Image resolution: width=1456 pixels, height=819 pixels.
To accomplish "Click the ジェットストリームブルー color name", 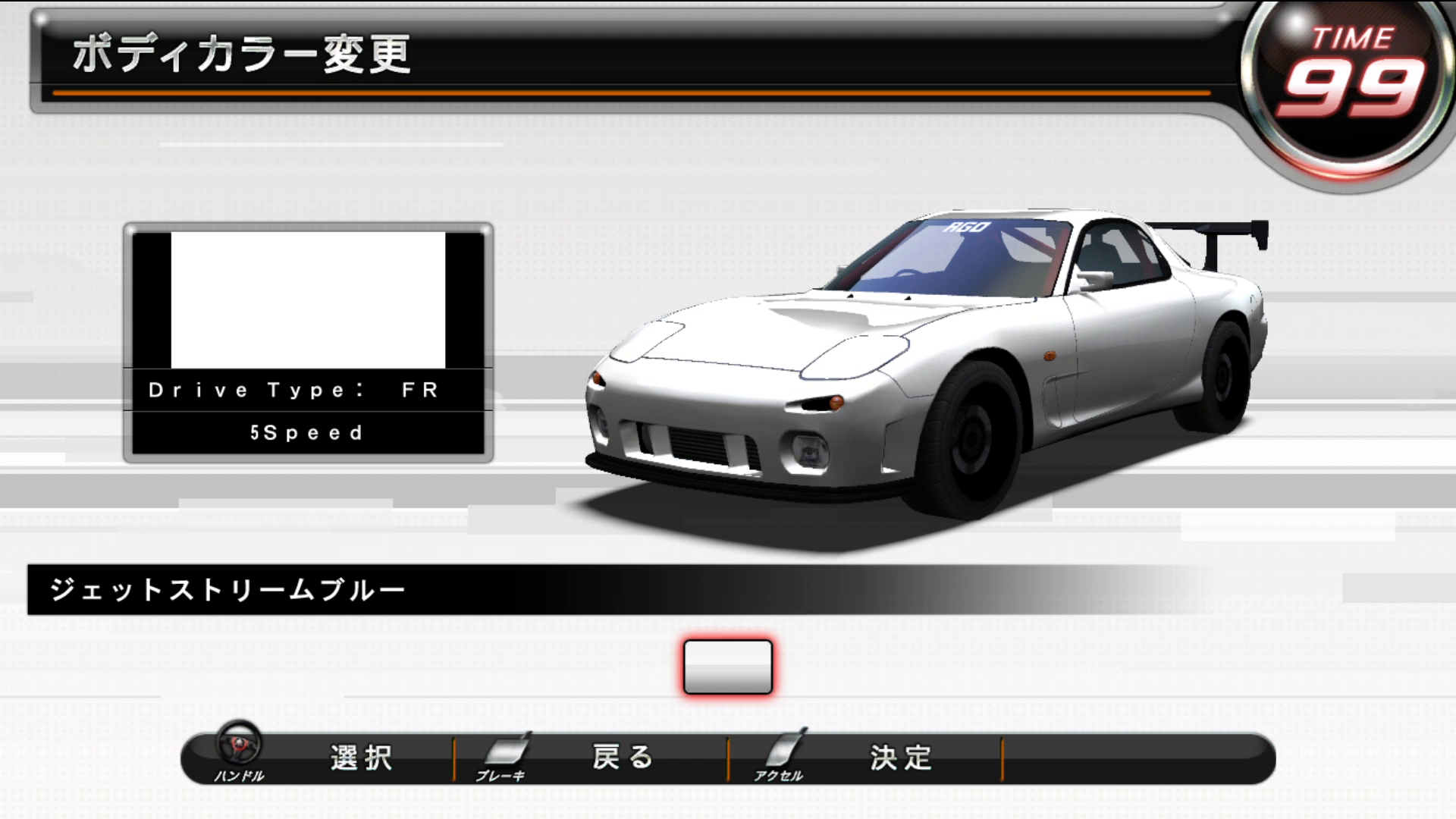I will click(227, 590).
